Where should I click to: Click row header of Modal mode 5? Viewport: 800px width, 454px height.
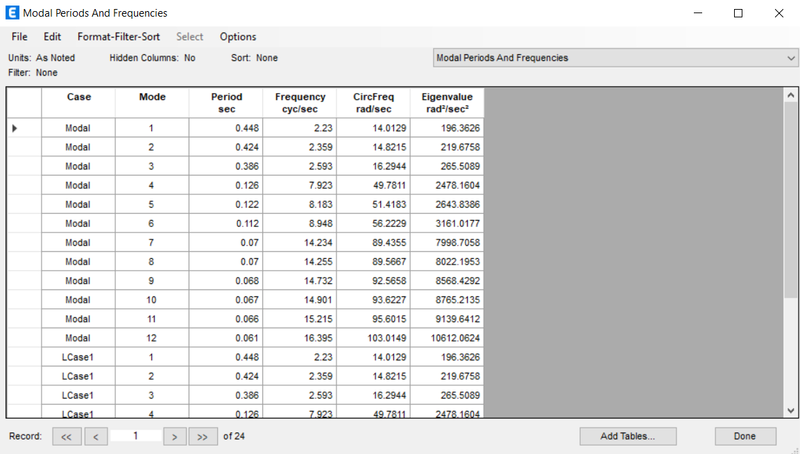[24, 205]
